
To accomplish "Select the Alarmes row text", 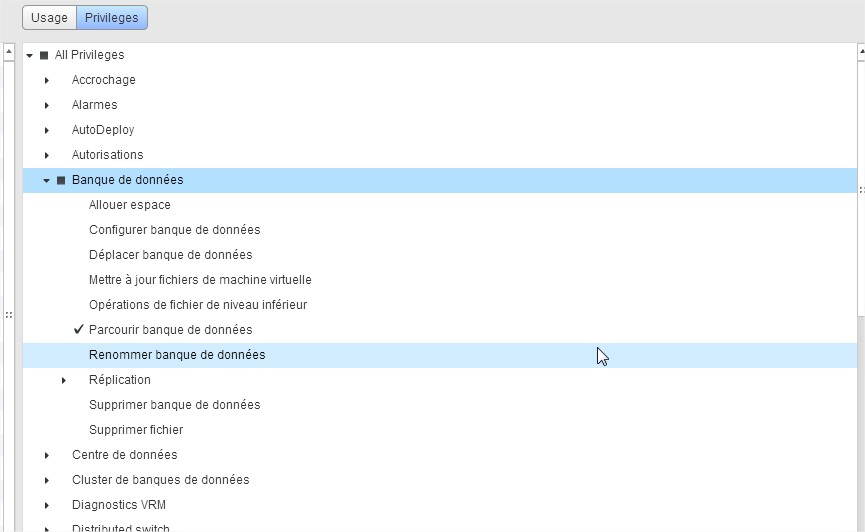I will coord(94,104).
